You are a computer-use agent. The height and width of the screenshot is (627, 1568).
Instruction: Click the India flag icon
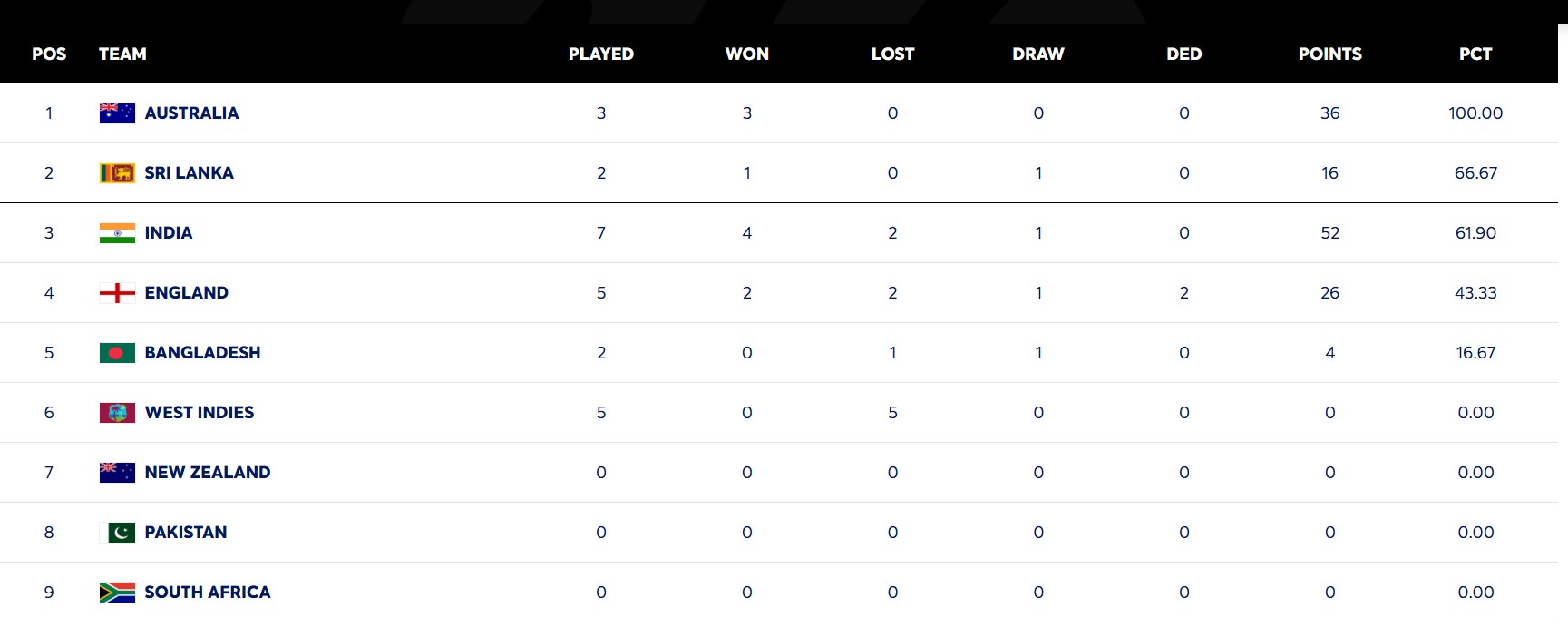point(117,233)
